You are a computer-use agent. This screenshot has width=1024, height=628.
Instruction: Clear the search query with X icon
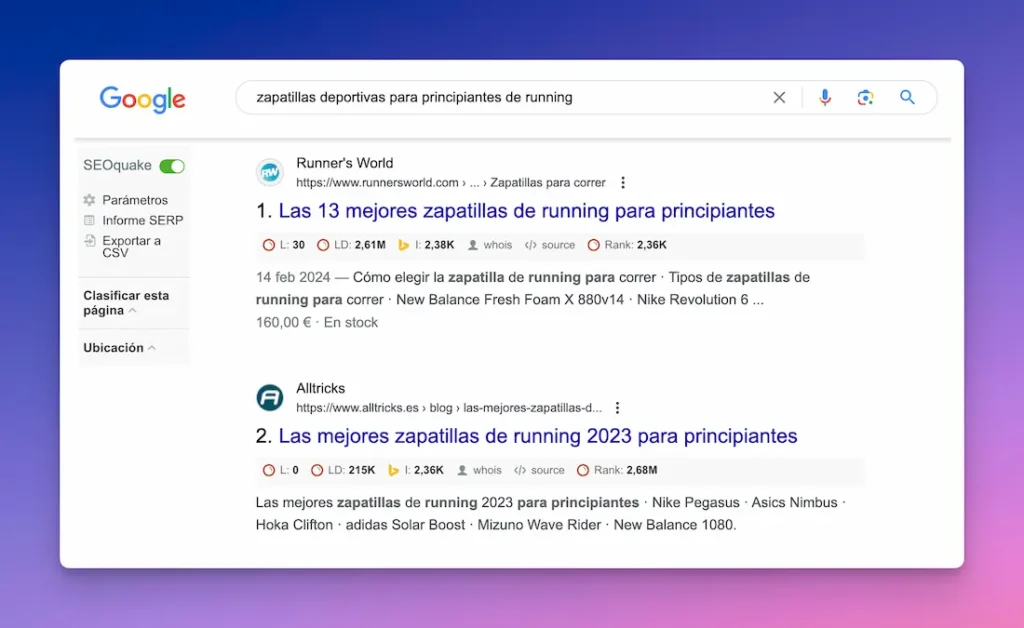[x=779, y=98]
